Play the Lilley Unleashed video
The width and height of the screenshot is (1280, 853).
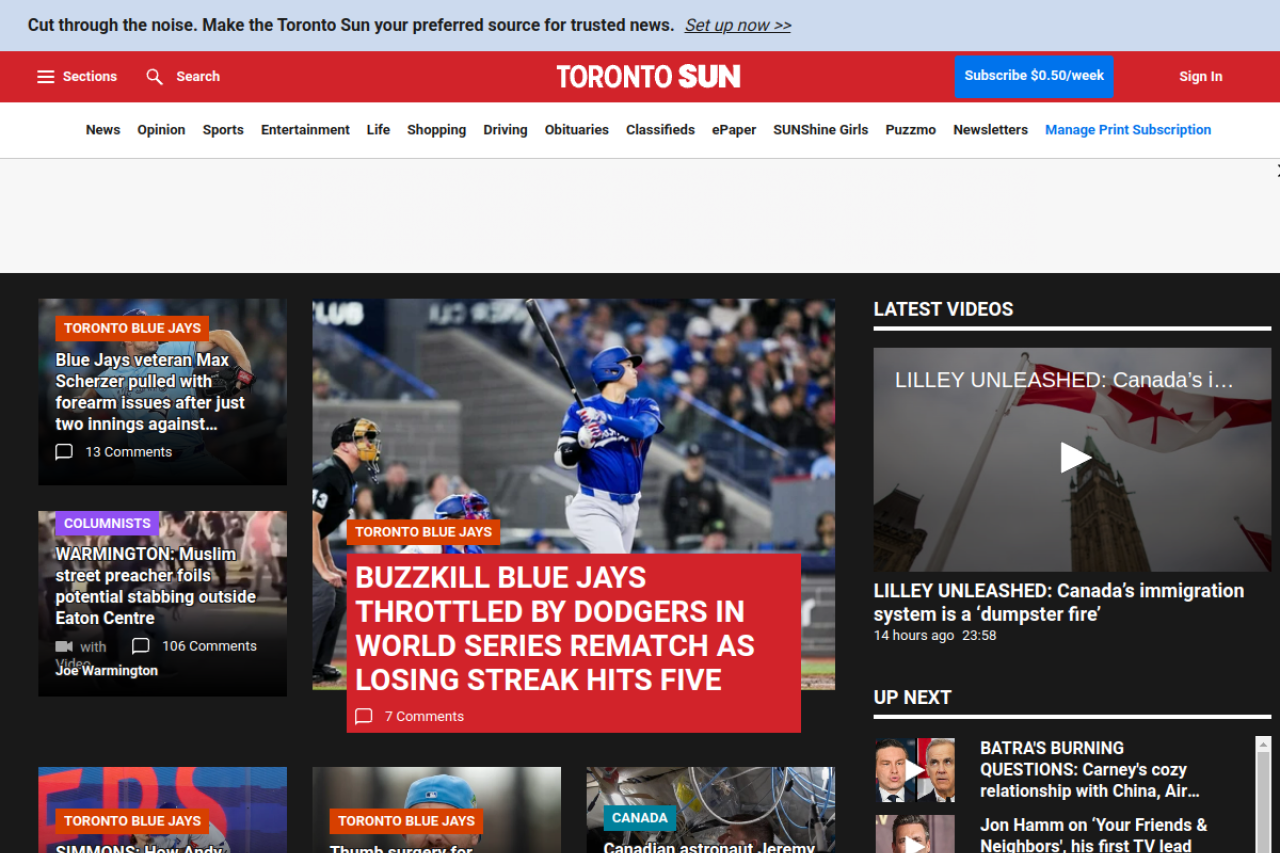click(x=1075, y=457)
